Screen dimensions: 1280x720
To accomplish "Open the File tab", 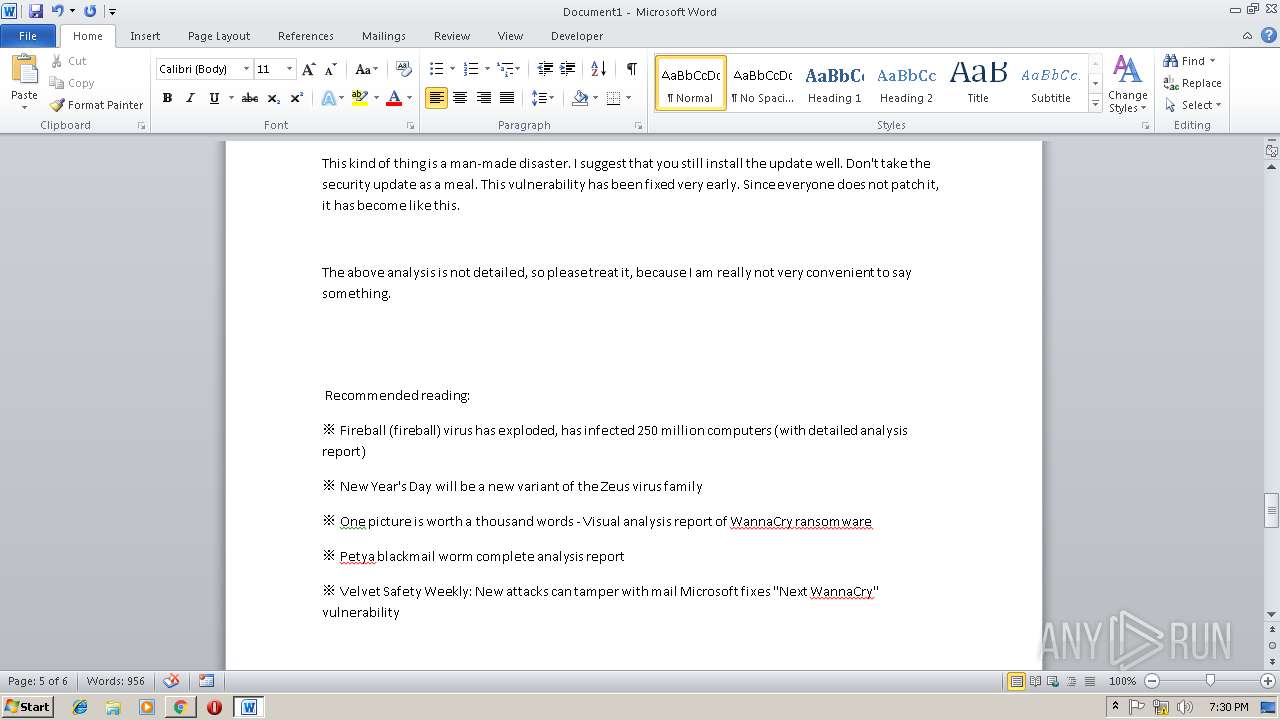I will tap(28, 36).
